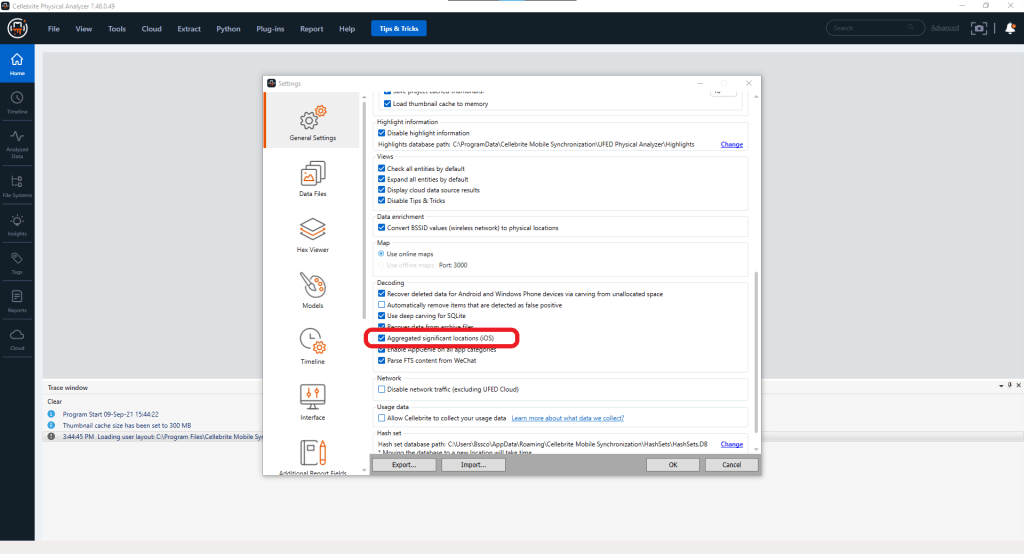Open the Extract menu
1024x554 pixels.
pos(189,29)
